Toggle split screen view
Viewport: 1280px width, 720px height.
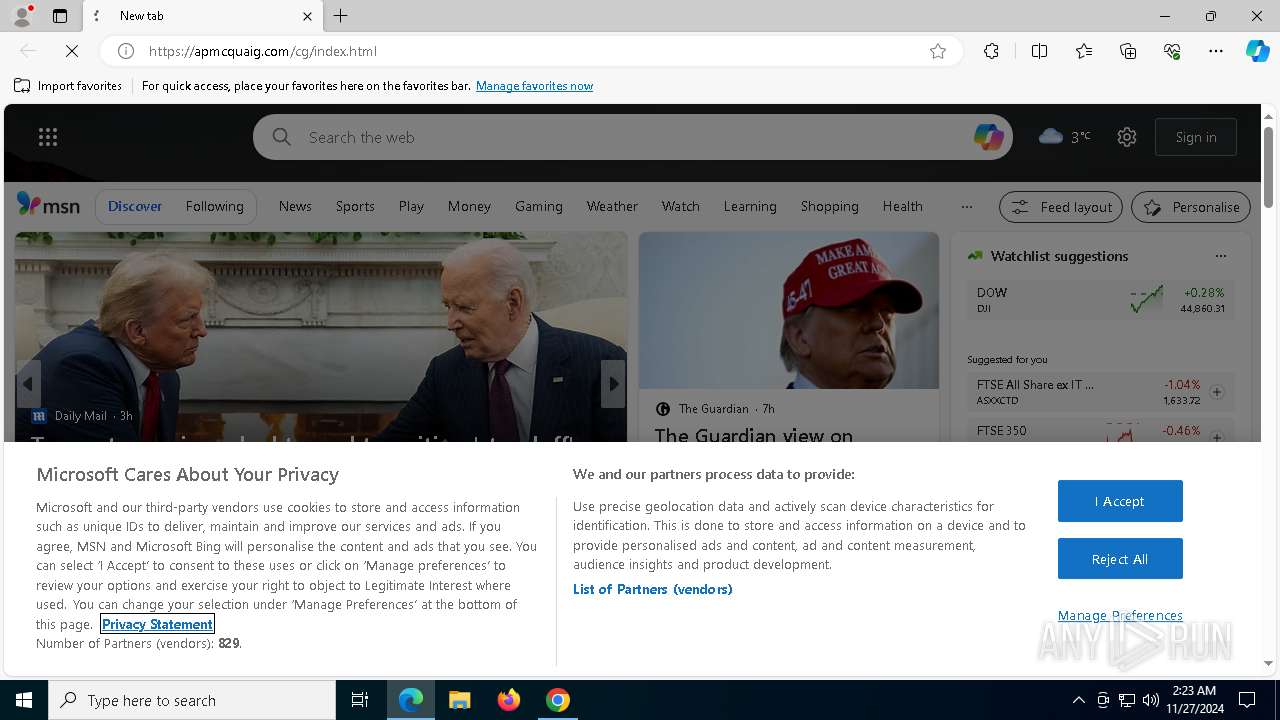pyautogui.click(x=1039, y=51)
